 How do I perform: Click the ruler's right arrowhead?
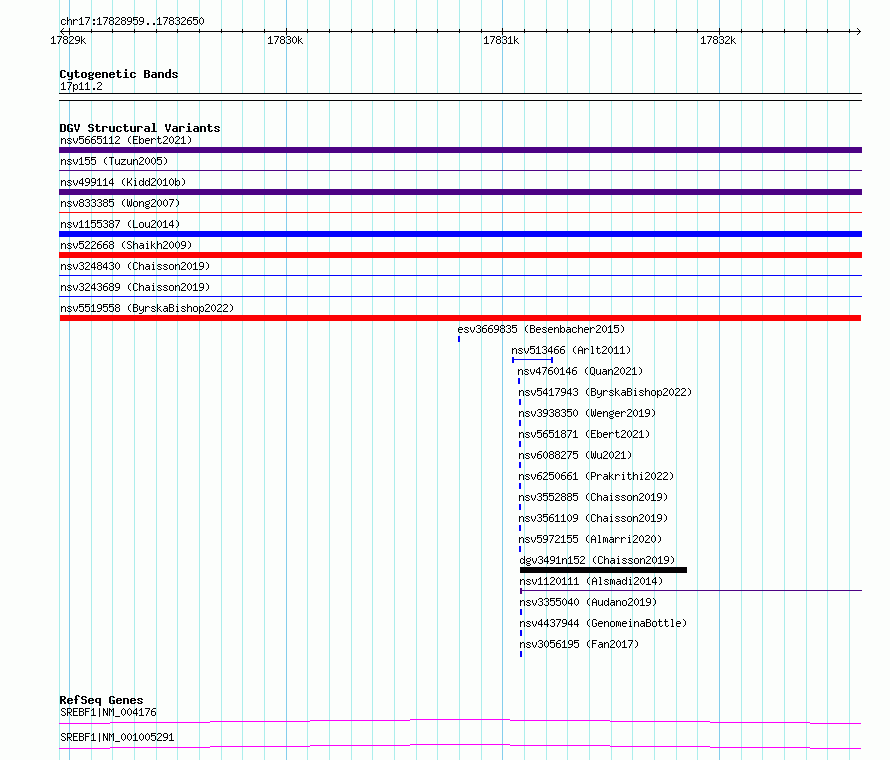(859, 31)
